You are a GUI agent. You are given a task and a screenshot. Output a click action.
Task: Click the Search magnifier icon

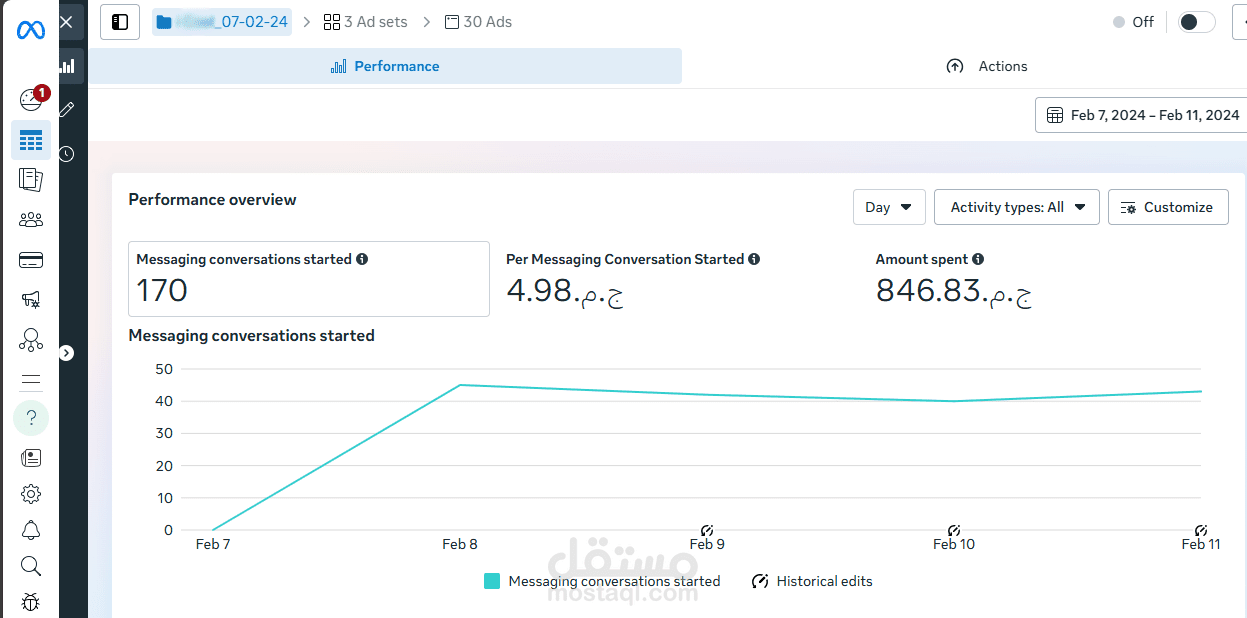[x=31, y=567]
